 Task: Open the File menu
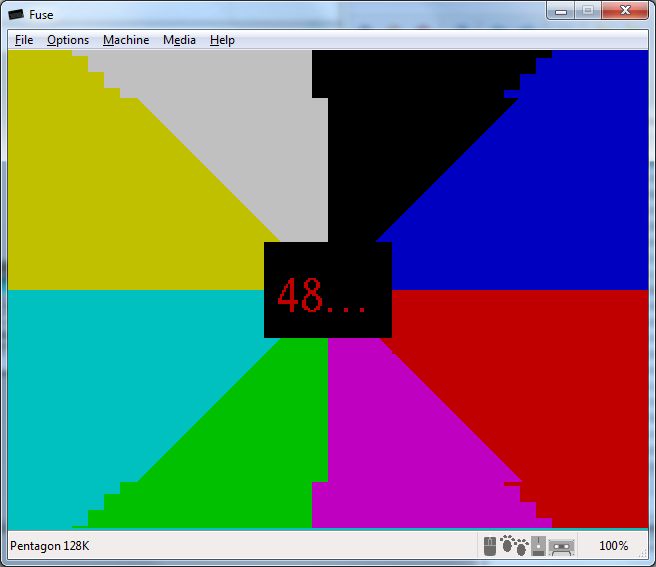(24, 40)
